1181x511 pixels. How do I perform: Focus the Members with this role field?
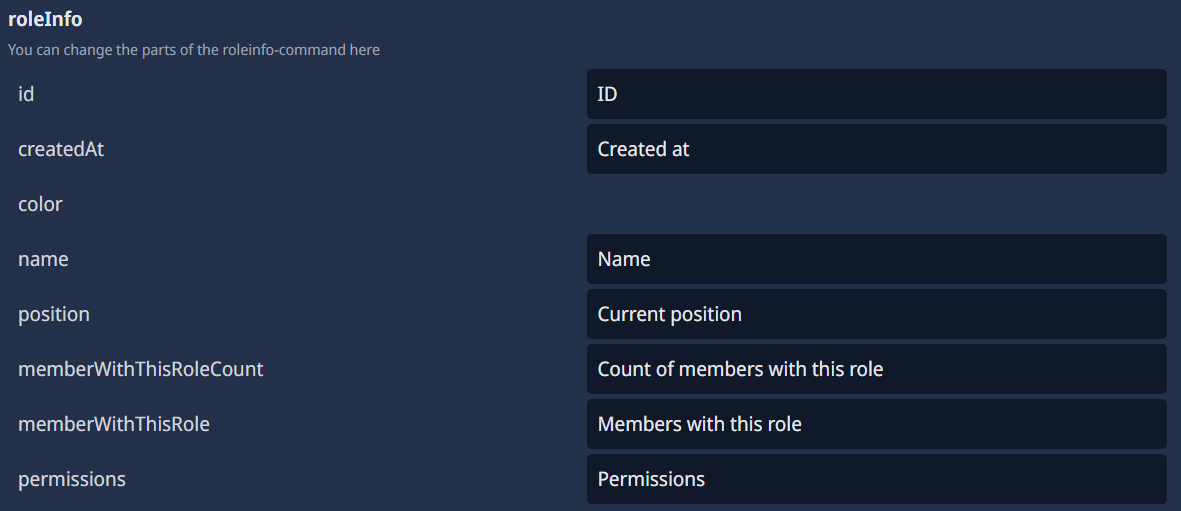[876, 424]
